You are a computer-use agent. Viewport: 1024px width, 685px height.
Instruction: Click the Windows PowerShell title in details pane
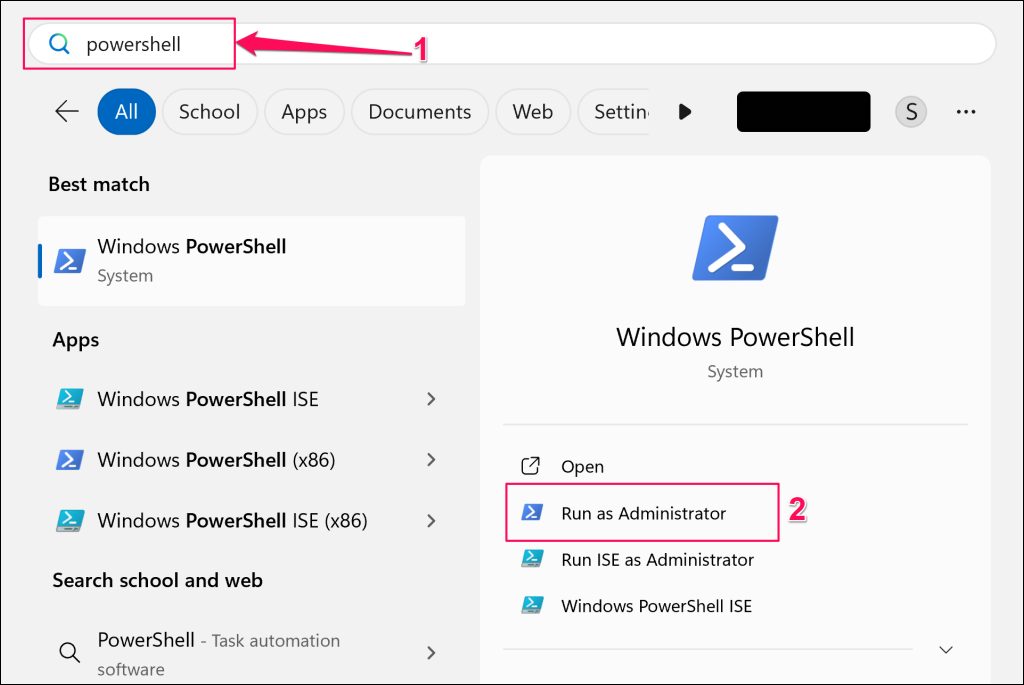tap(735, 337)
